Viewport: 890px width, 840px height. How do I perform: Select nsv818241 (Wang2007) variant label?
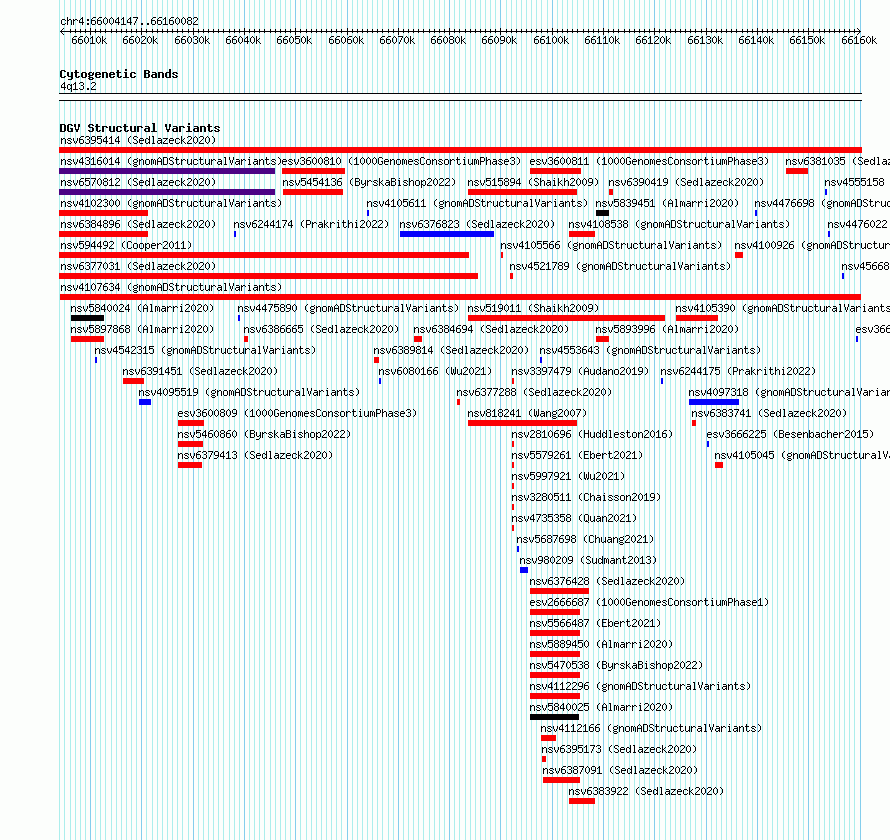click(x=527, y=413)
